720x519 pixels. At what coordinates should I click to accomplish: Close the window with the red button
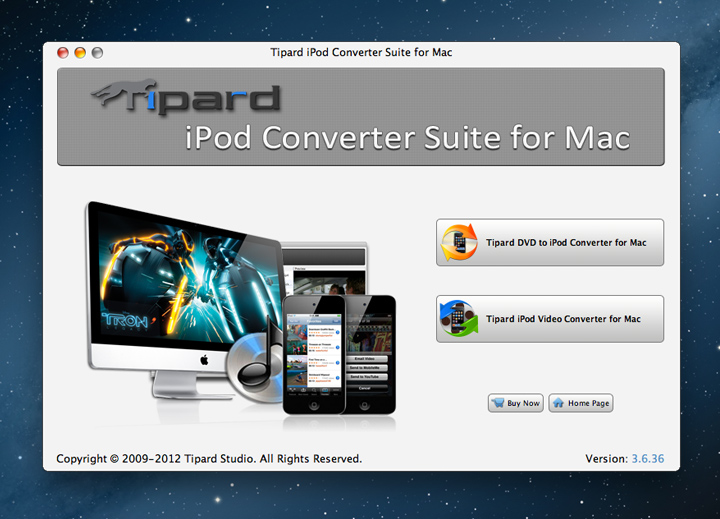point(63,53)
